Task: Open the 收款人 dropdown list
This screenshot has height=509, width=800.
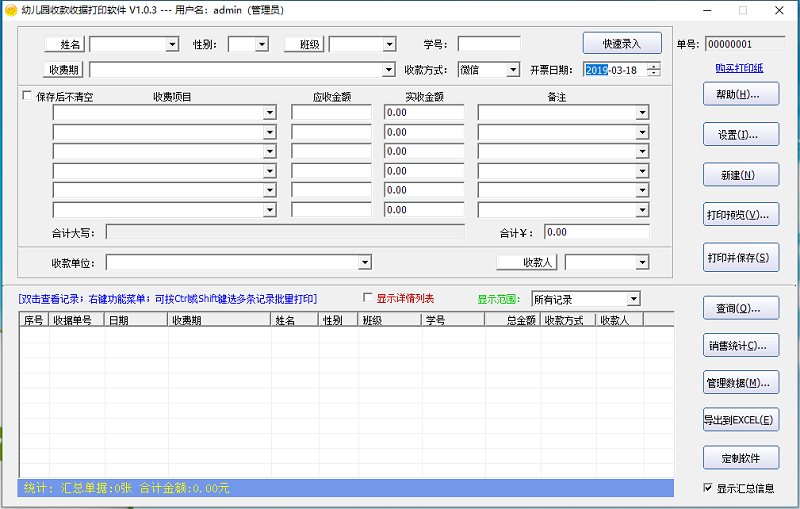Action: pos(642,262)
